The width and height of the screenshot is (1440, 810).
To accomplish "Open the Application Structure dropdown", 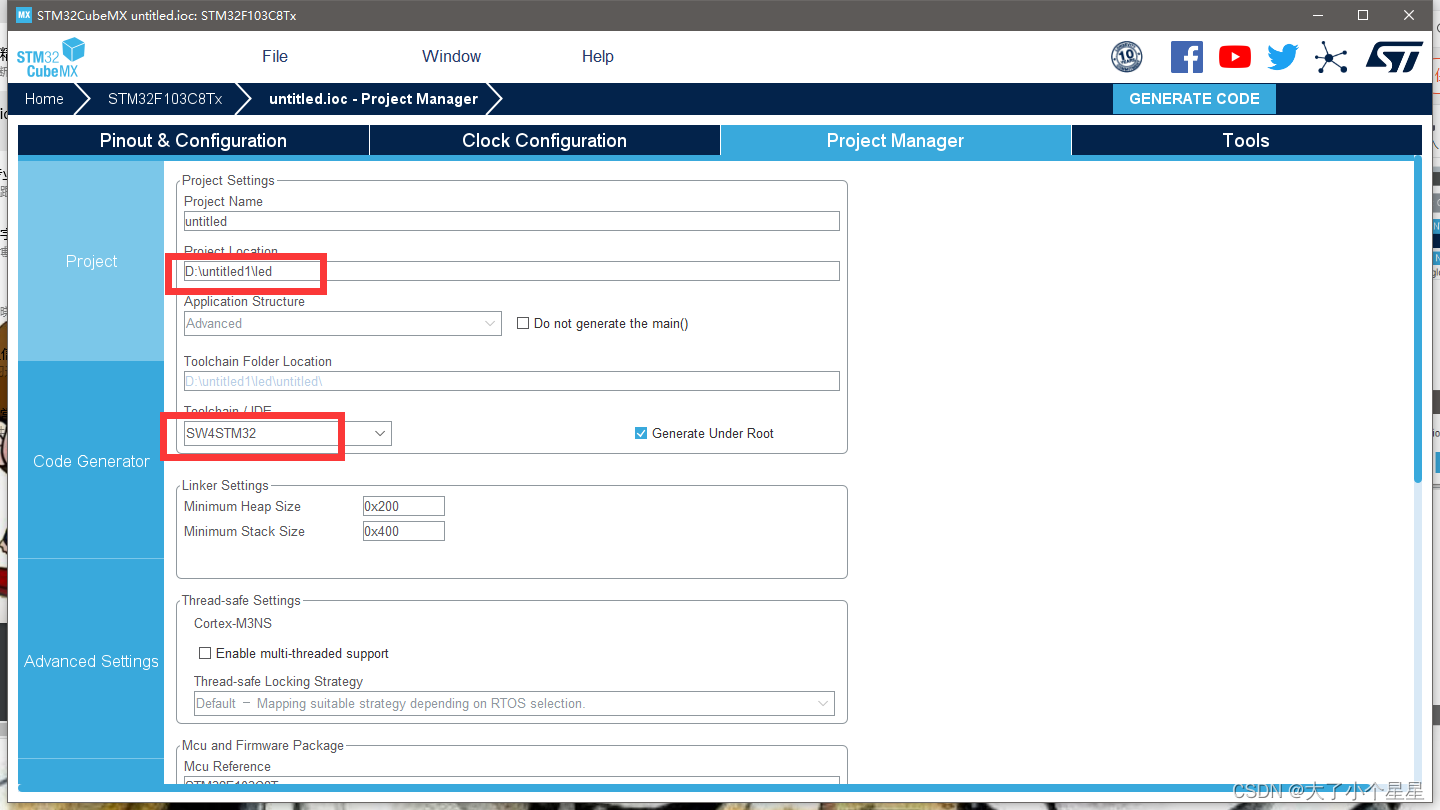I will [x=343, y=323].
